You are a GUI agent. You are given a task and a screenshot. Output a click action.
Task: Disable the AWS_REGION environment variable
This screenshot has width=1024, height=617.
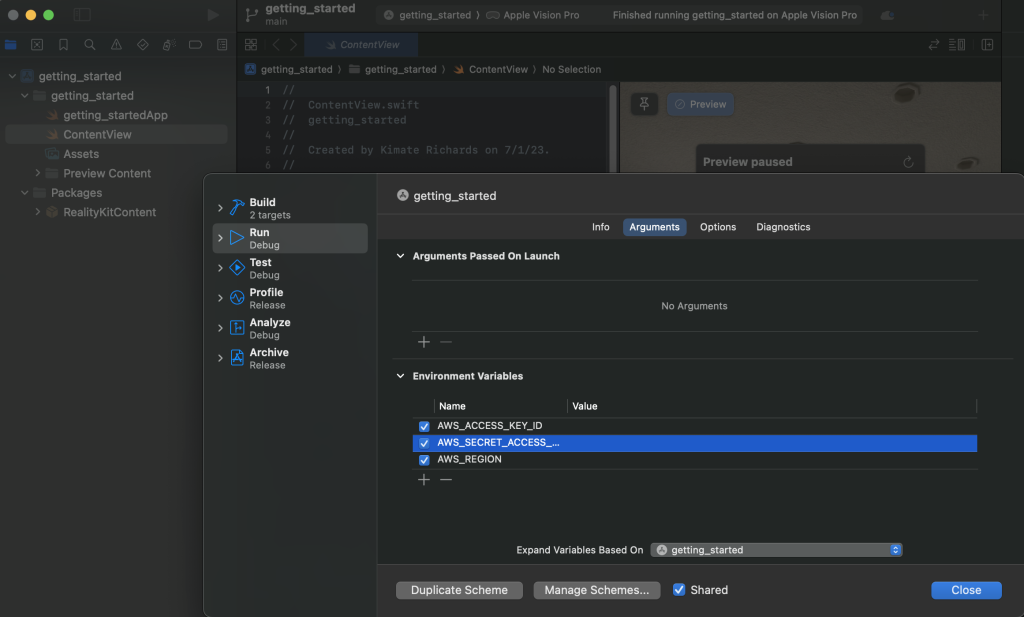pyautogui.click(x=424, y=459)
